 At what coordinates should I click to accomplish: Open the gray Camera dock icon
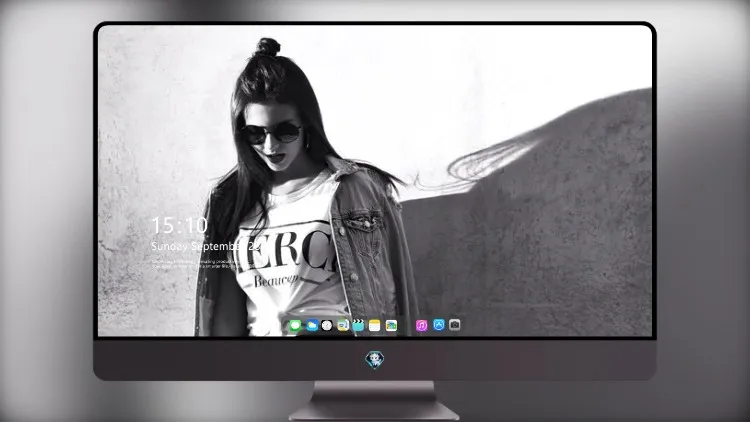coord(455,325)
